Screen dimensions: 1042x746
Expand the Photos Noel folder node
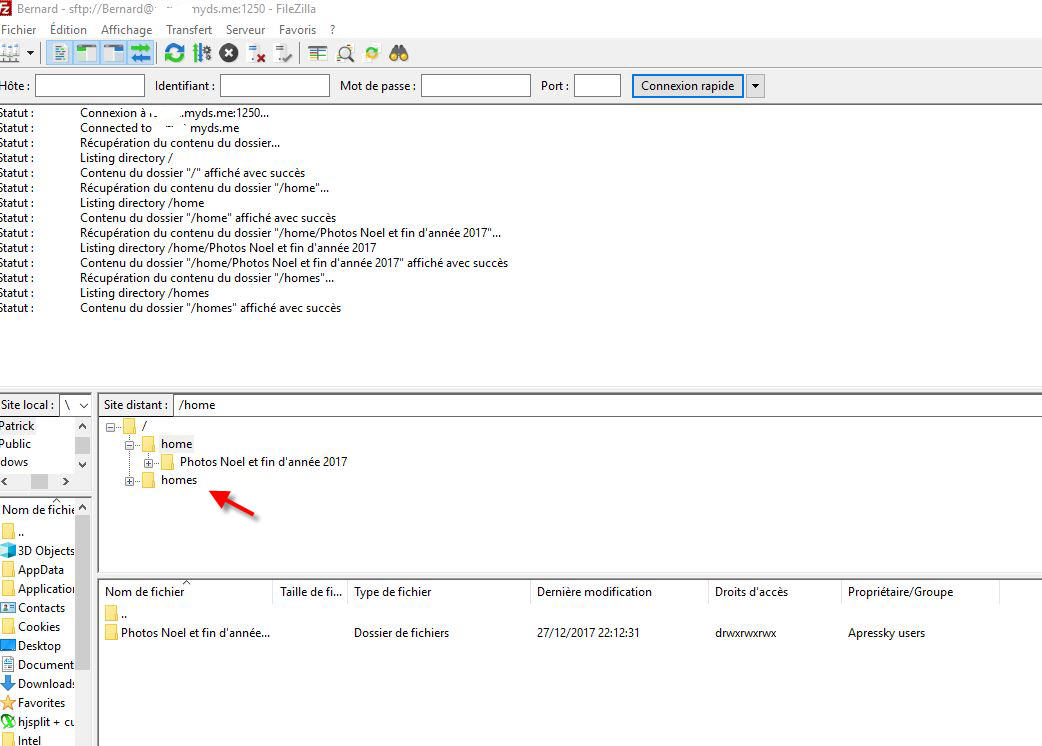coord(148,462)
